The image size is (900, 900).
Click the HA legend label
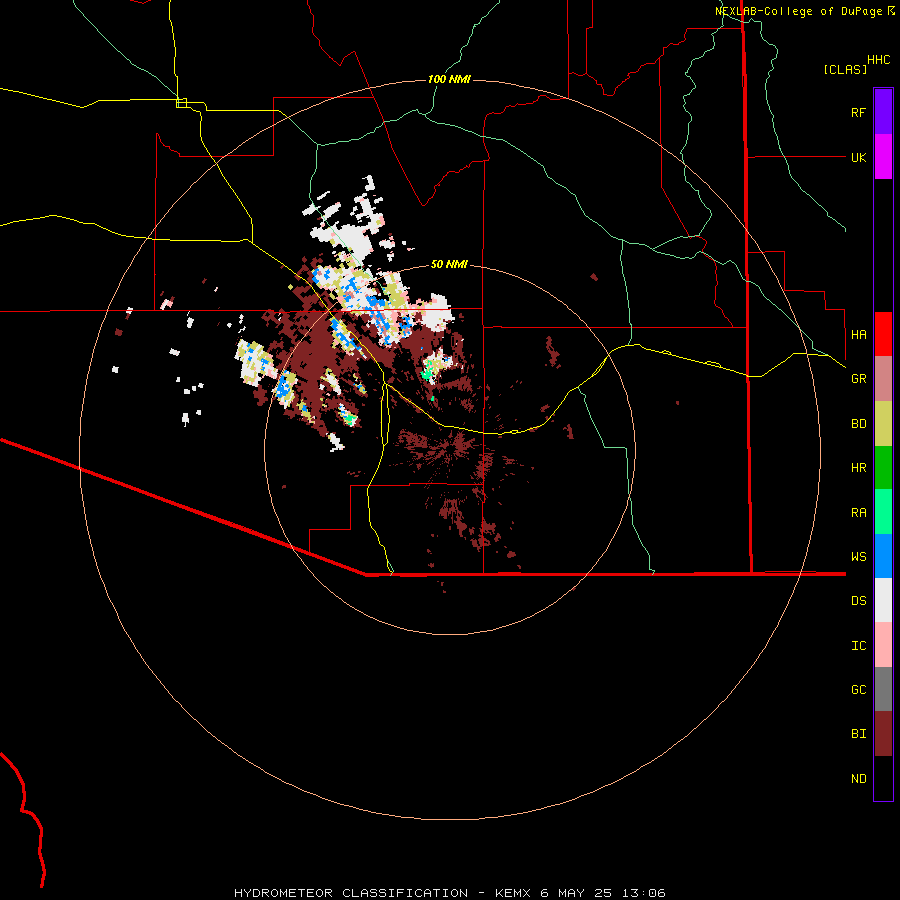(858, 334)
